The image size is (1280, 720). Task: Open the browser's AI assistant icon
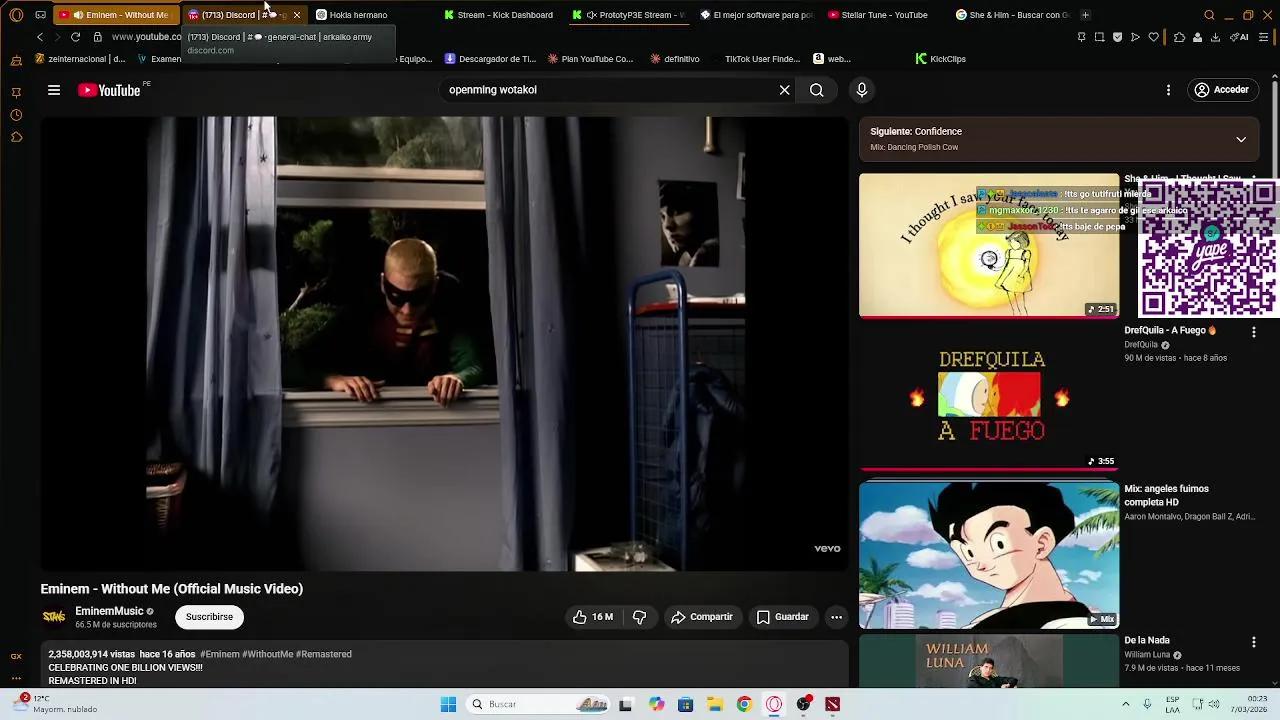tap(1241, 37)
